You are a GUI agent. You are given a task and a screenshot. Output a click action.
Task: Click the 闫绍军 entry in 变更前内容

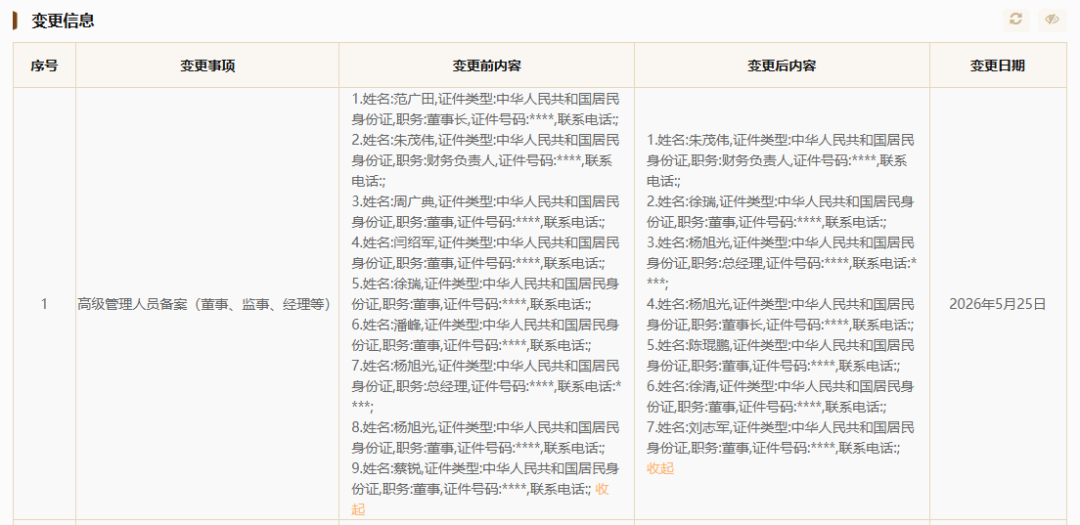click(486, 252)
